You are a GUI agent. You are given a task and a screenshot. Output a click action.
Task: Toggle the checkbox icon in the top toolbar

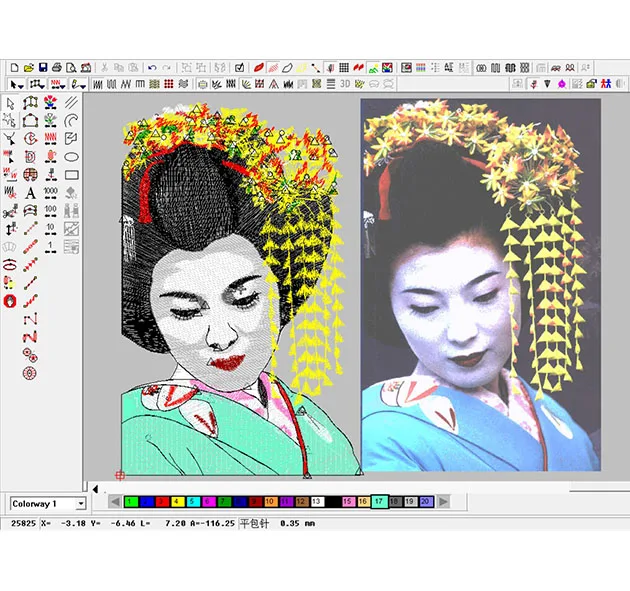point(240,67)
